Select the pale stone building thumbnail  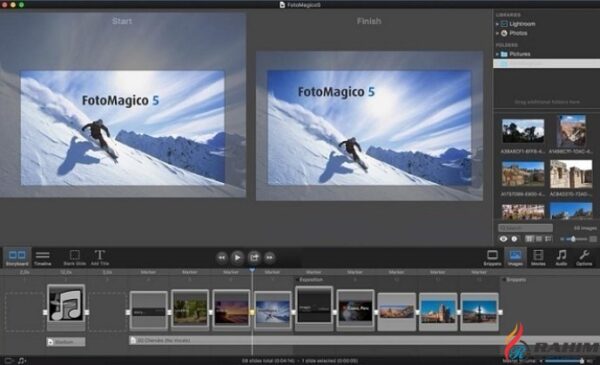click(571, 174)
